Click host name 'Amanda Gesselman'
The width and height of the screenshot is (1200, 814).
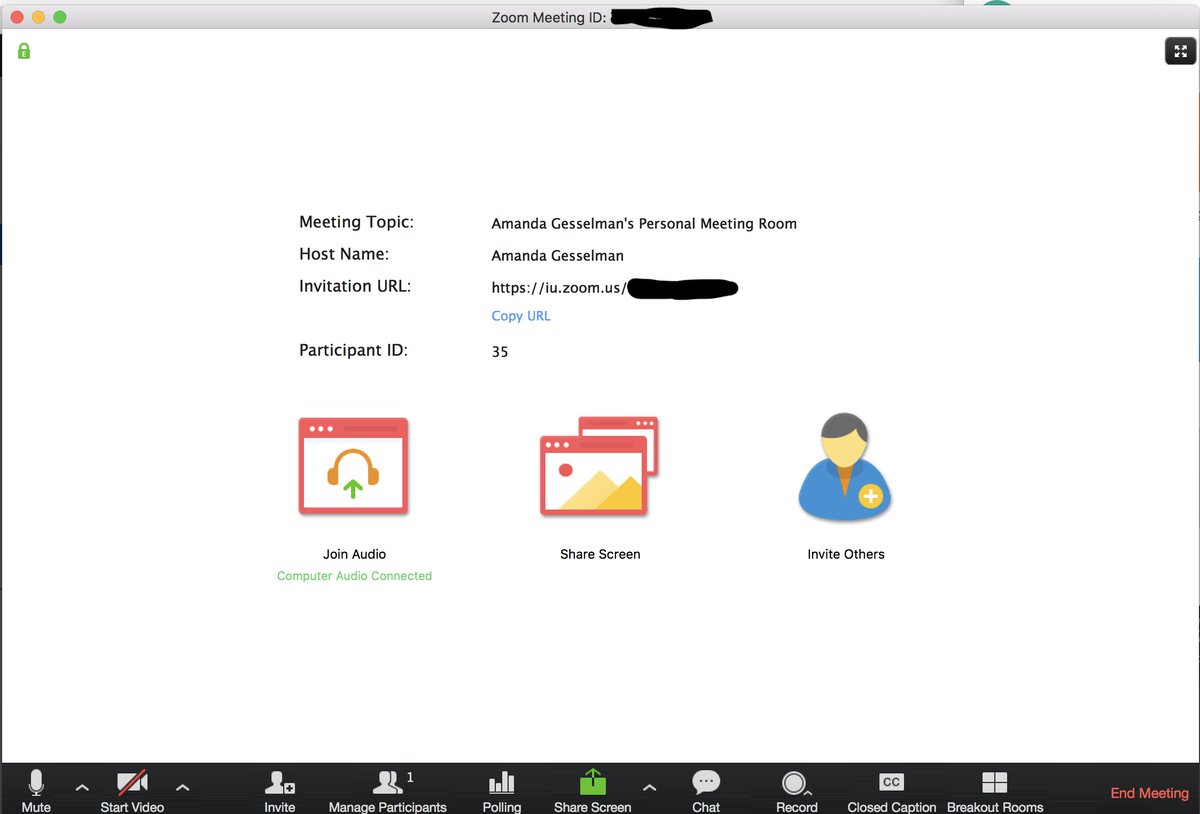click(557, 256)
